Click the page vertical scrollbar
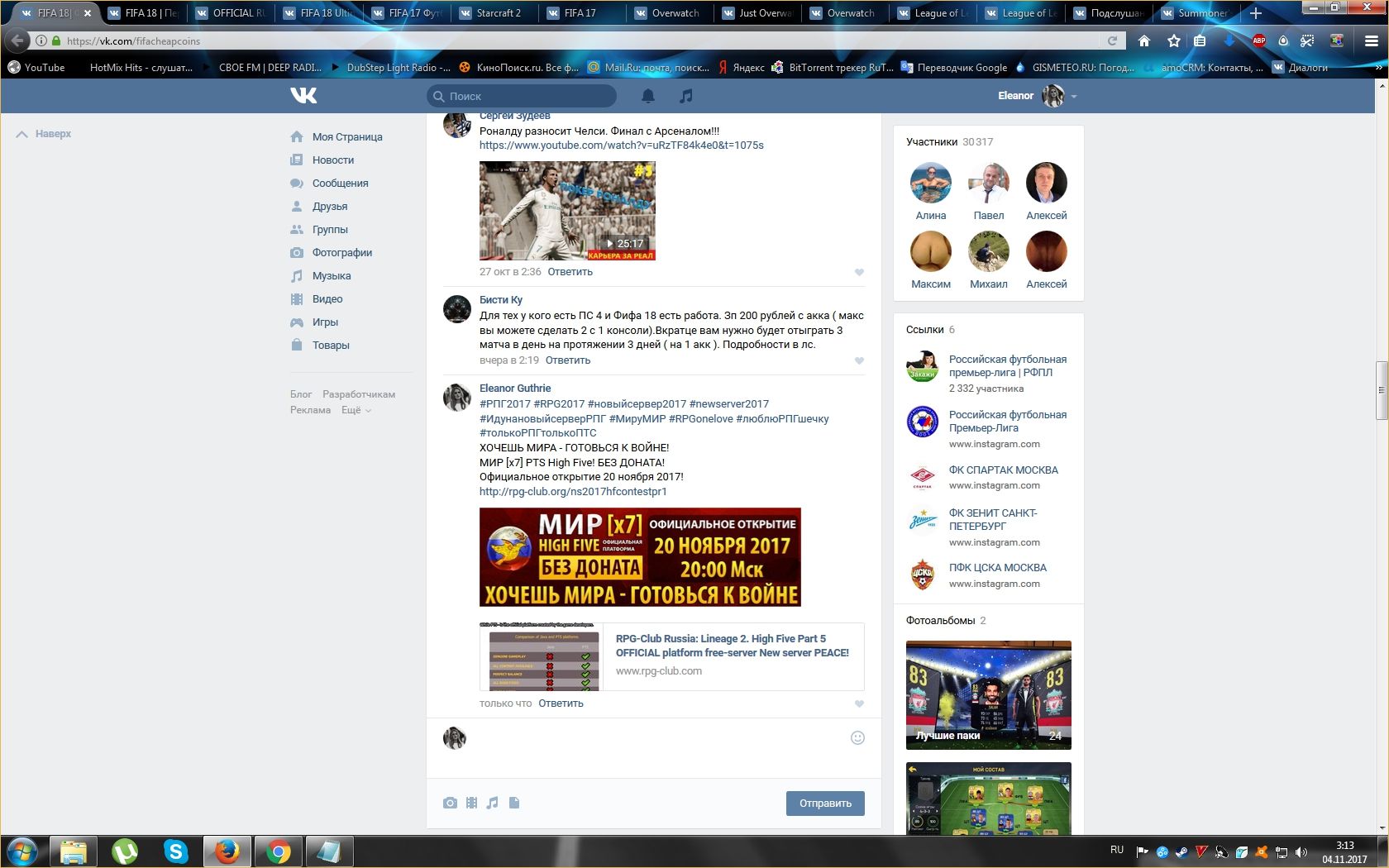 (1381, 390)
